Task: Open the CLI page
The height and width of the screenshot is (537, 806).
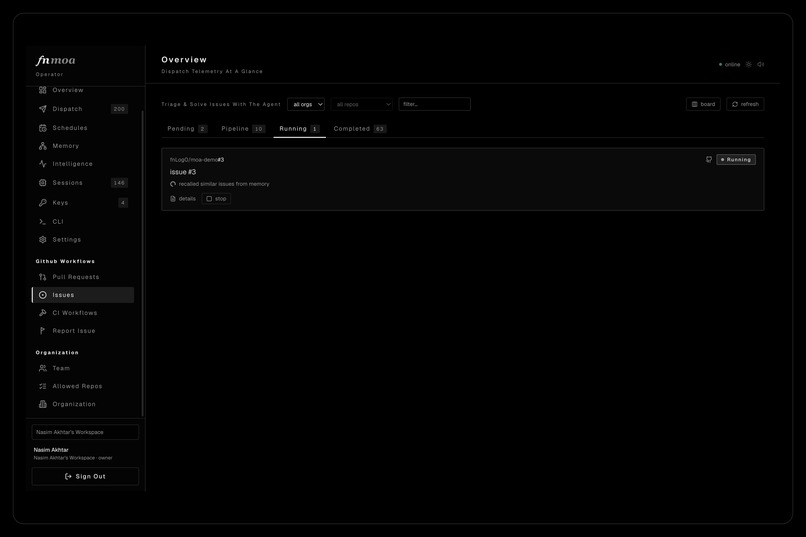Action: pos(82,221)
